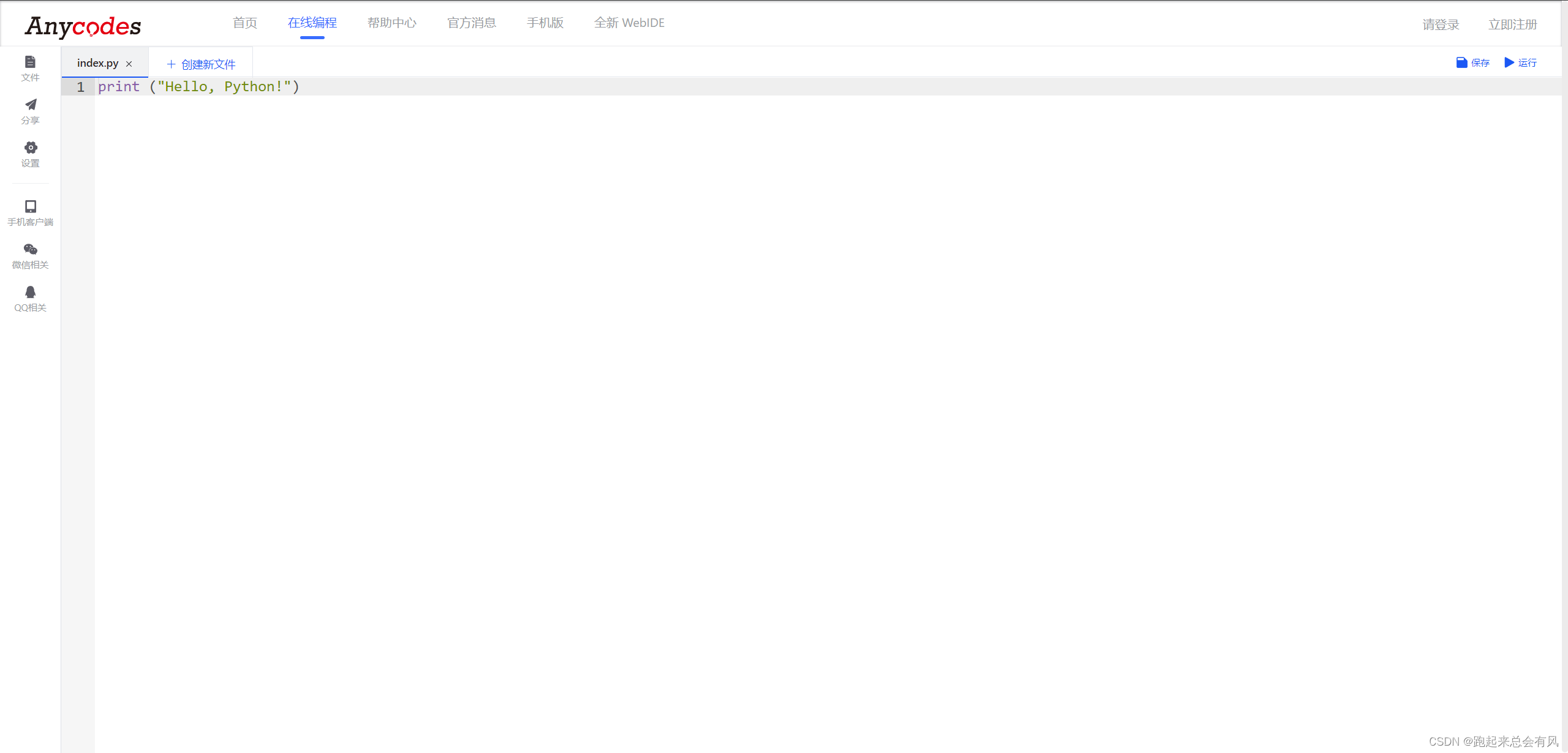Switch to 手机版 in the navigation bar

click(x=545, y=23)
